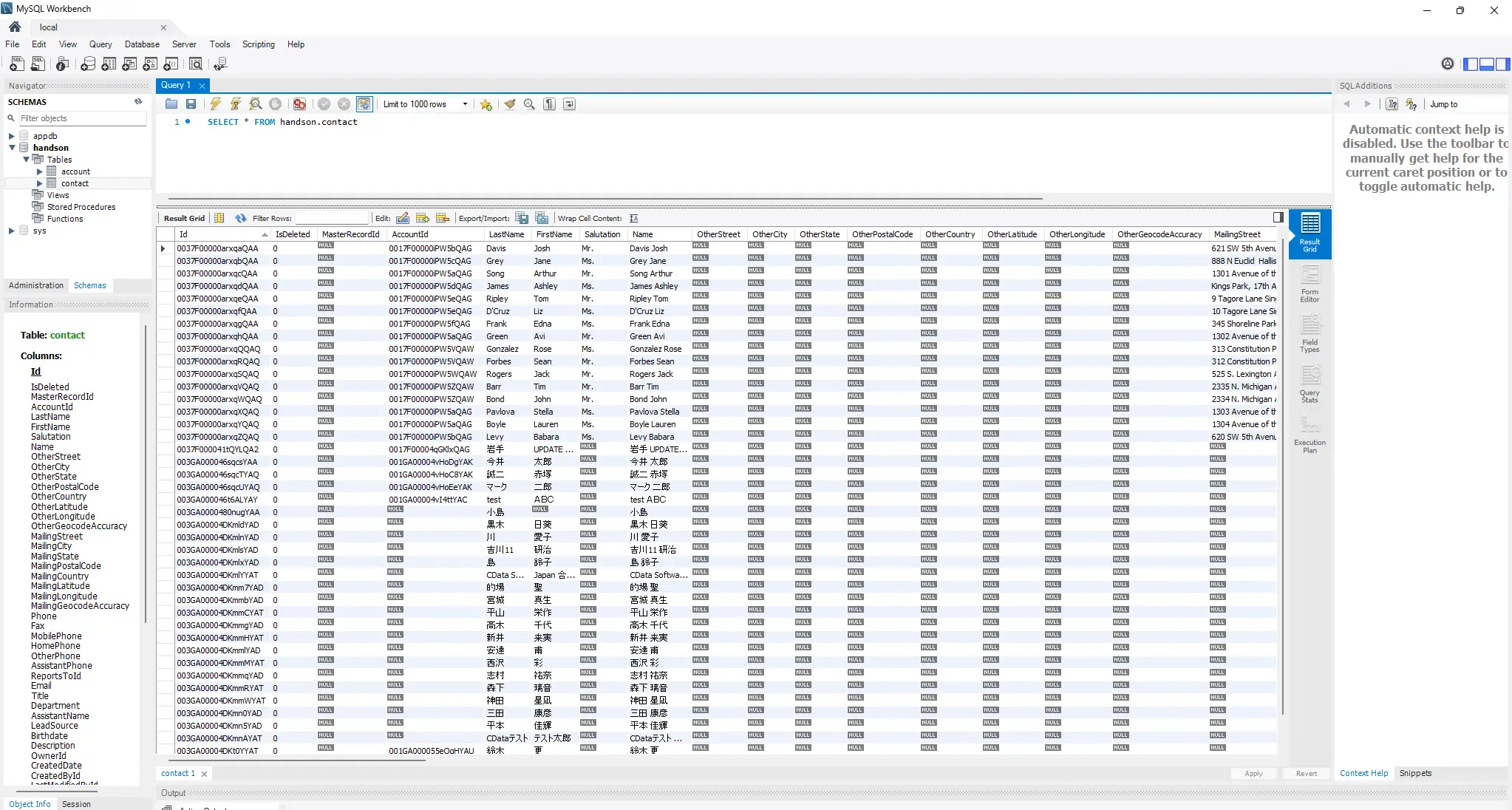Toggle the bottom output panel

[1487, 64]
